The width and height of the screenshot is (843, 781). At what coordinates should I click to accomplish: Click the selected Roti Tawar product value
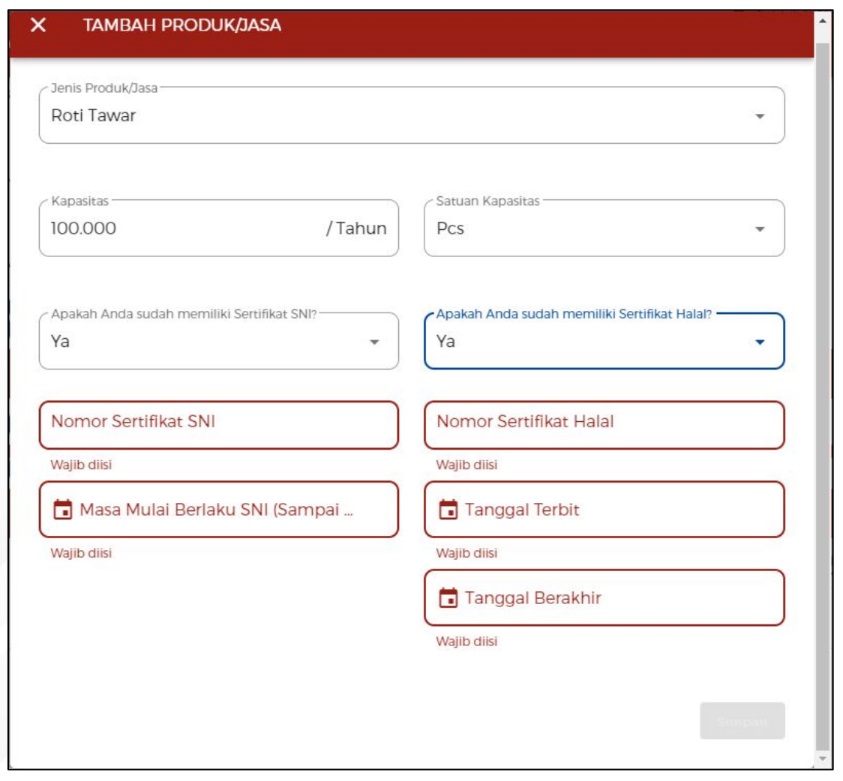pyautogui.click(x=94, y=116)
